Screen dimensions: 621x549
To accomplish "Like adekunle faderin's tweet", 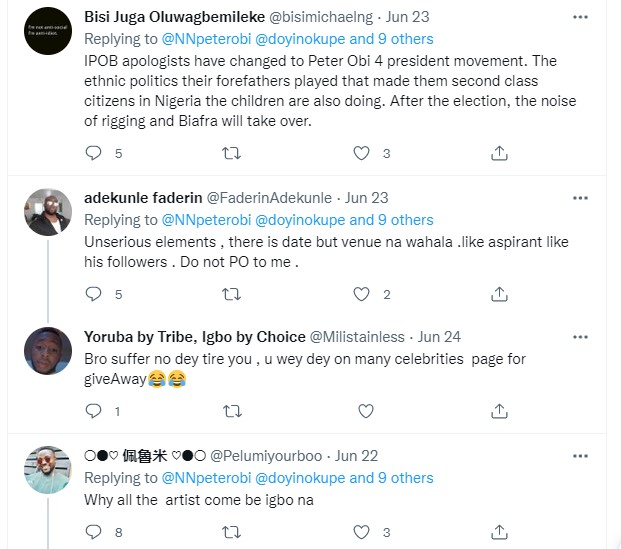I will [364, 294].
